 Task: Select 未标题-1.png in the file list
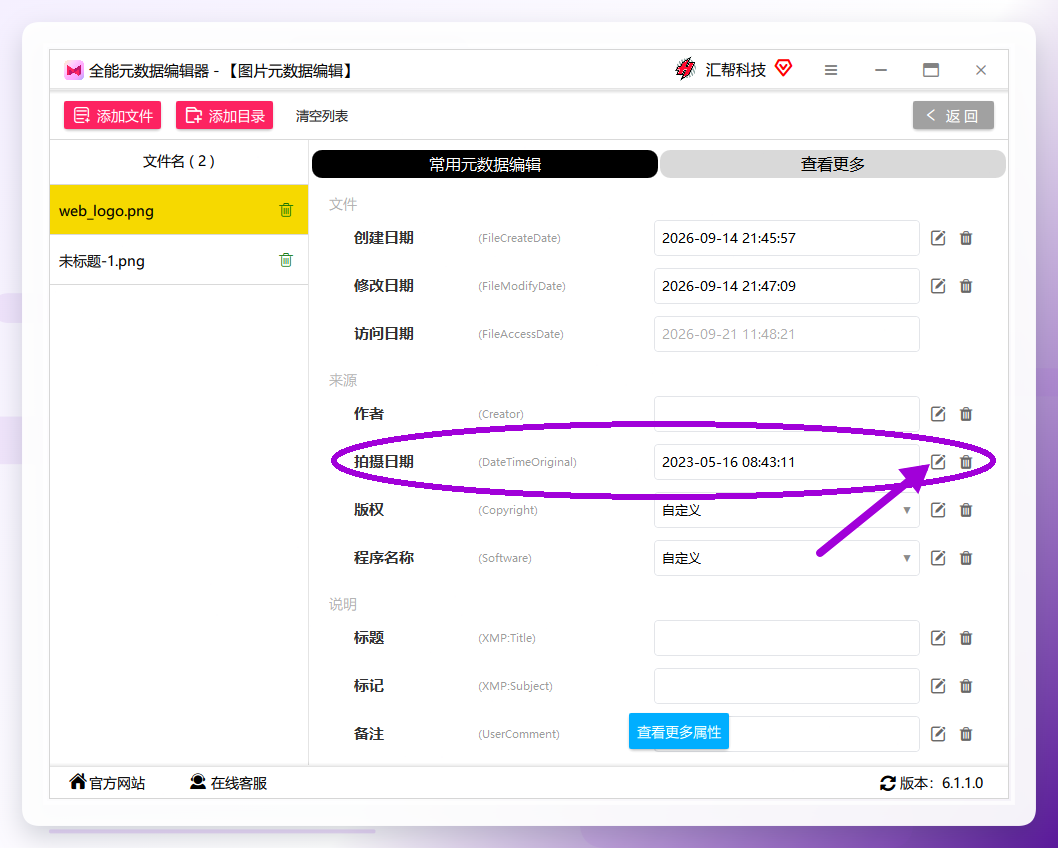pyautogui.click(x=179, y=260)
